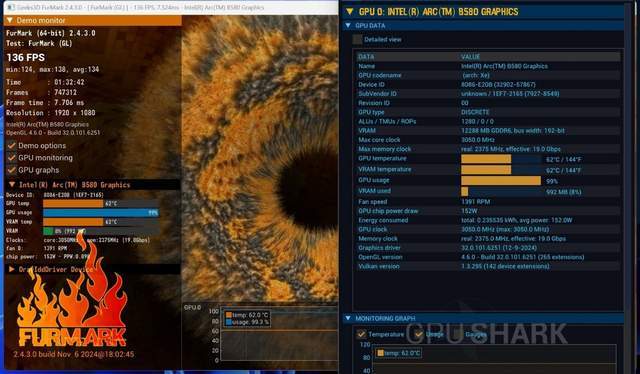Collapse the MONITORING GRAPH section

pyautogui.click(x=348, y=318)
